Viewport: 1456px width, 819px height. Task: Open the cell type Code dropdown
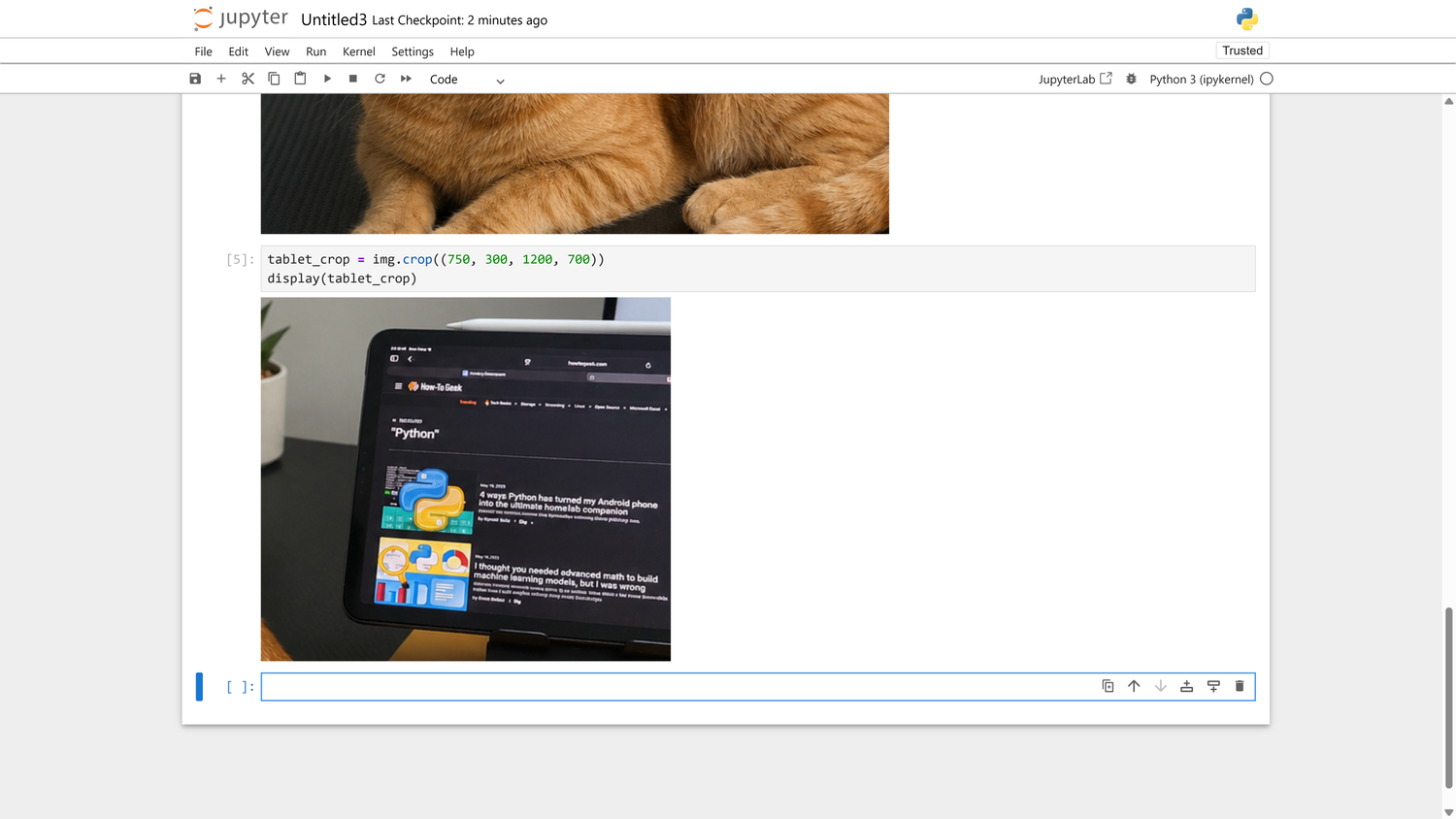(467, 80)
